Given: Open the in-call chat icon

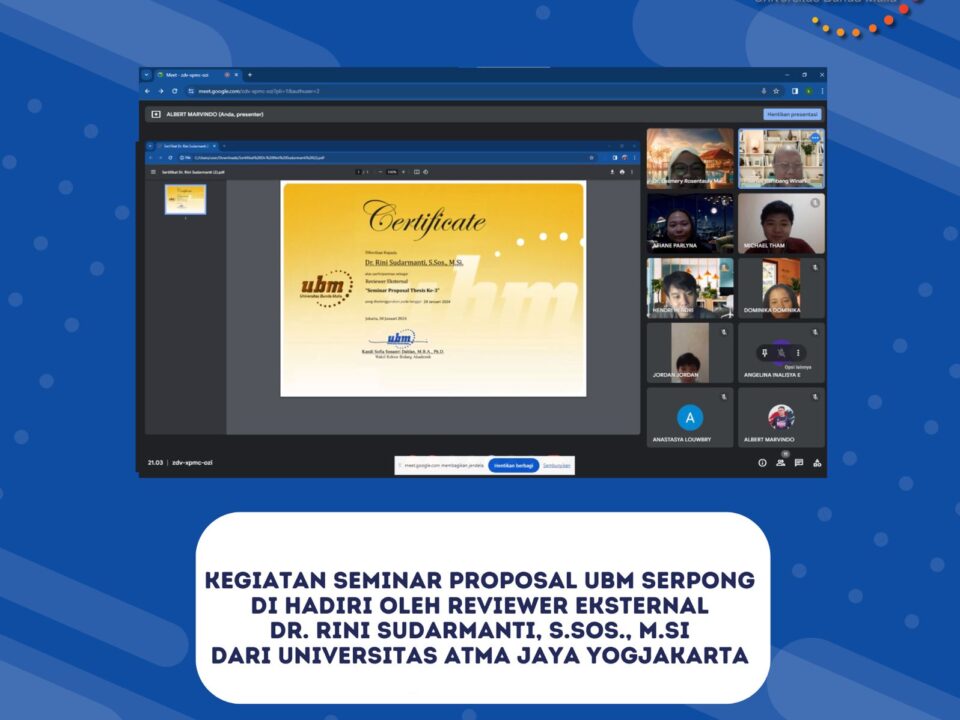Looking at the screenshot, I should (x=799, y=463).
